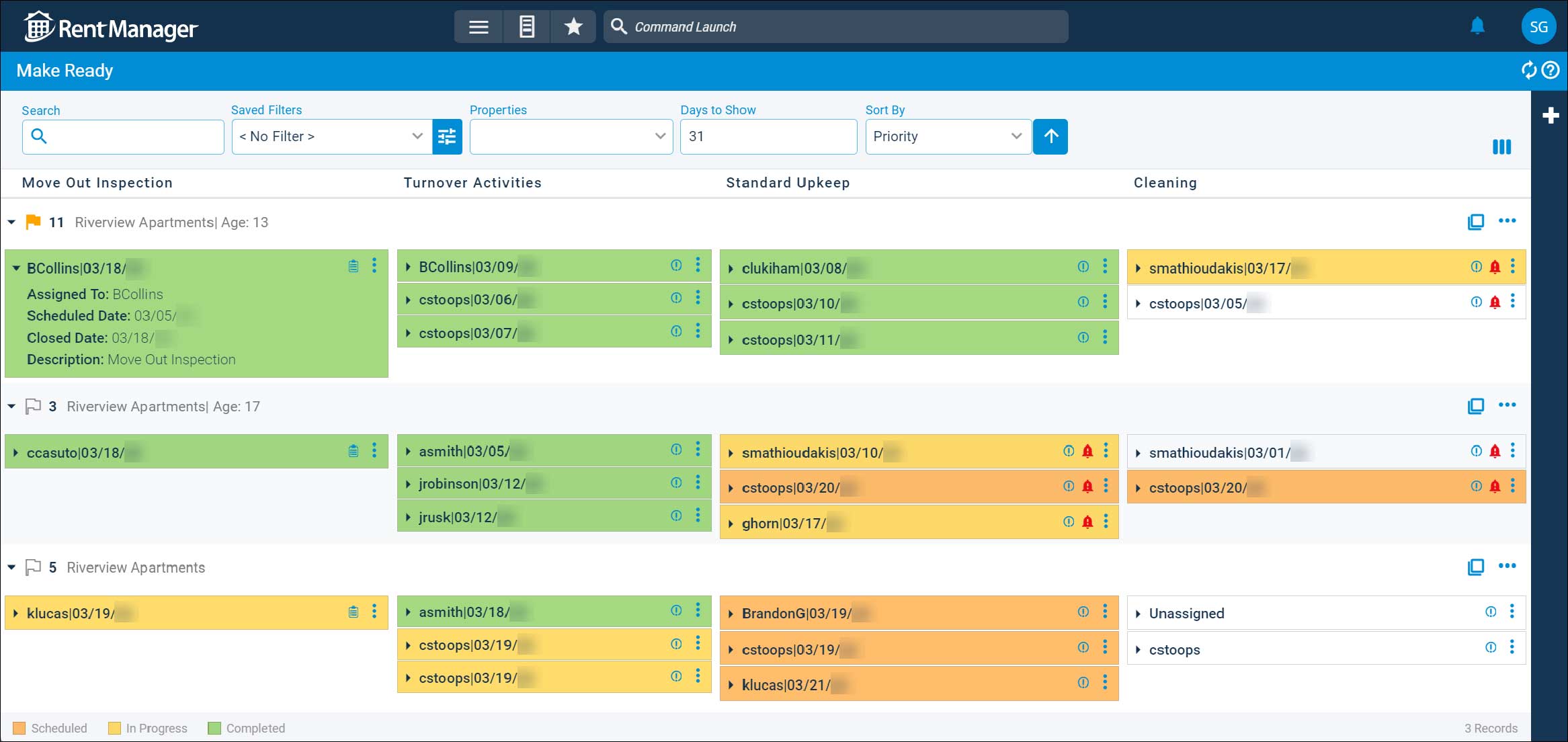Open the Make Ready help icon
1568x742 pixels.
[1551, 69]
